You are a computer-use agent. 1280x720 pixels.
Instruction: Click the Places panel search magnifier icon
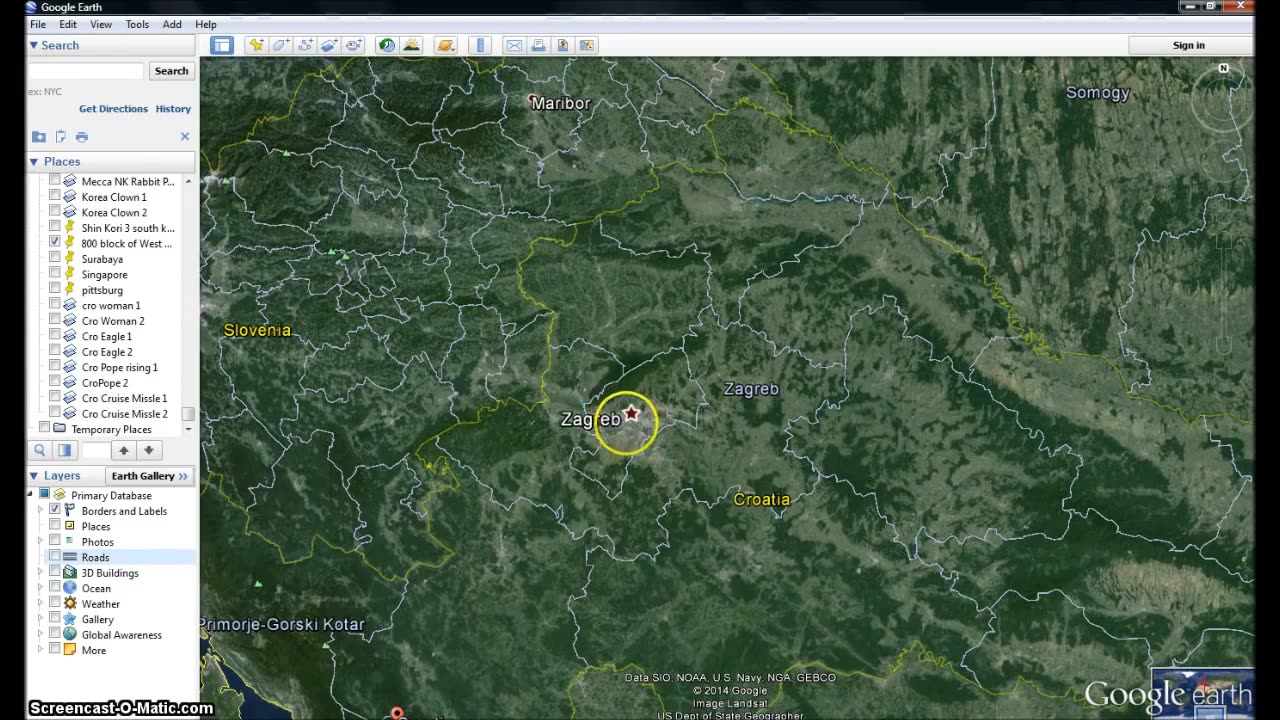click(41, 451)
